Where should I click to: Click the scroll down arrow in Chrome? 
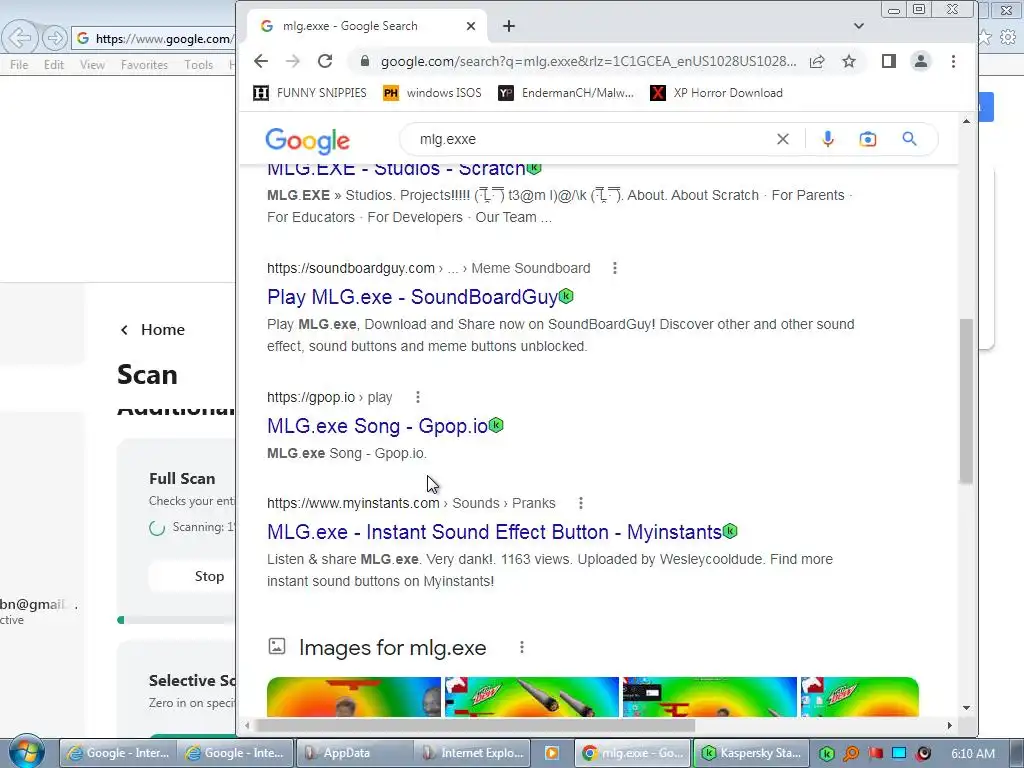966,708
